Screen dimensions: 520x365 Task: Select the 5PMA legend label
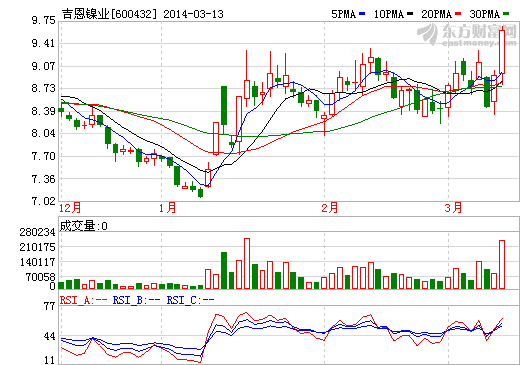click(344, 14)
